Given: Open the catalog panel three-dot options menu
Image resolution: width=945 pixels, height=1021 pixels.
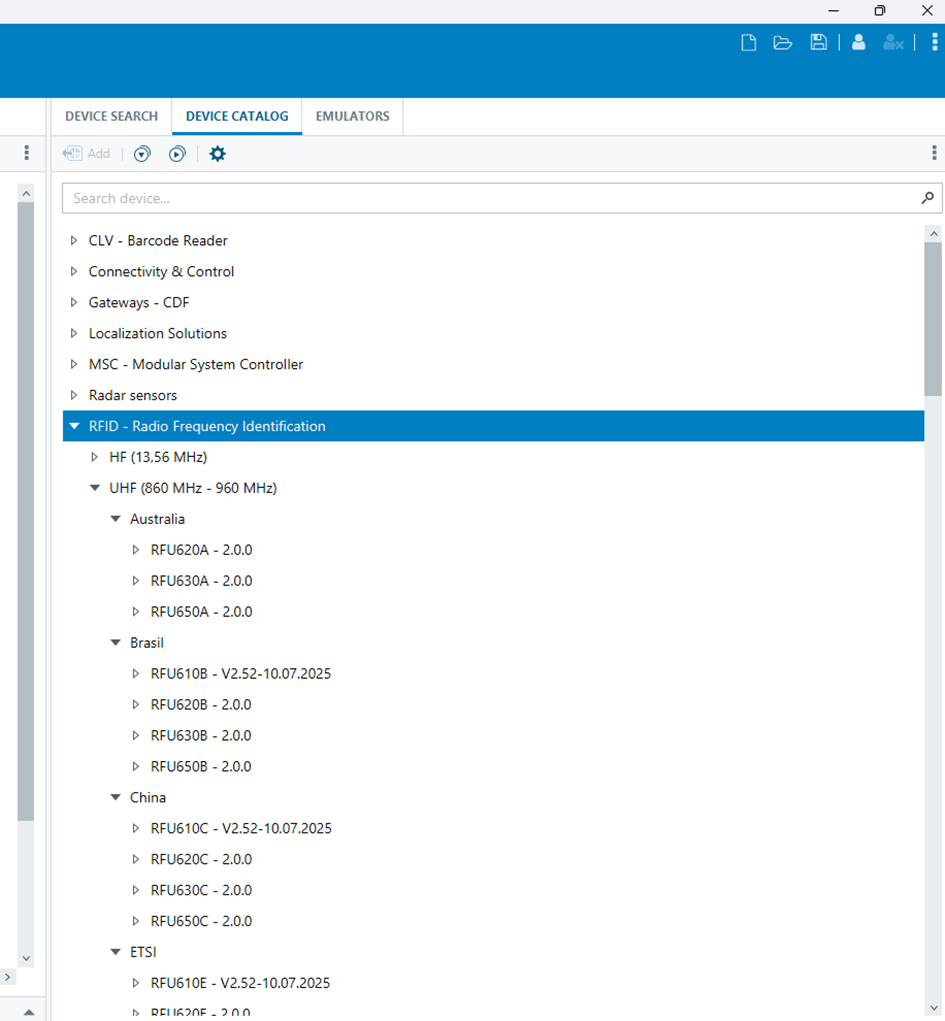Looking at the screenshot, I should (x=934, y=153).
